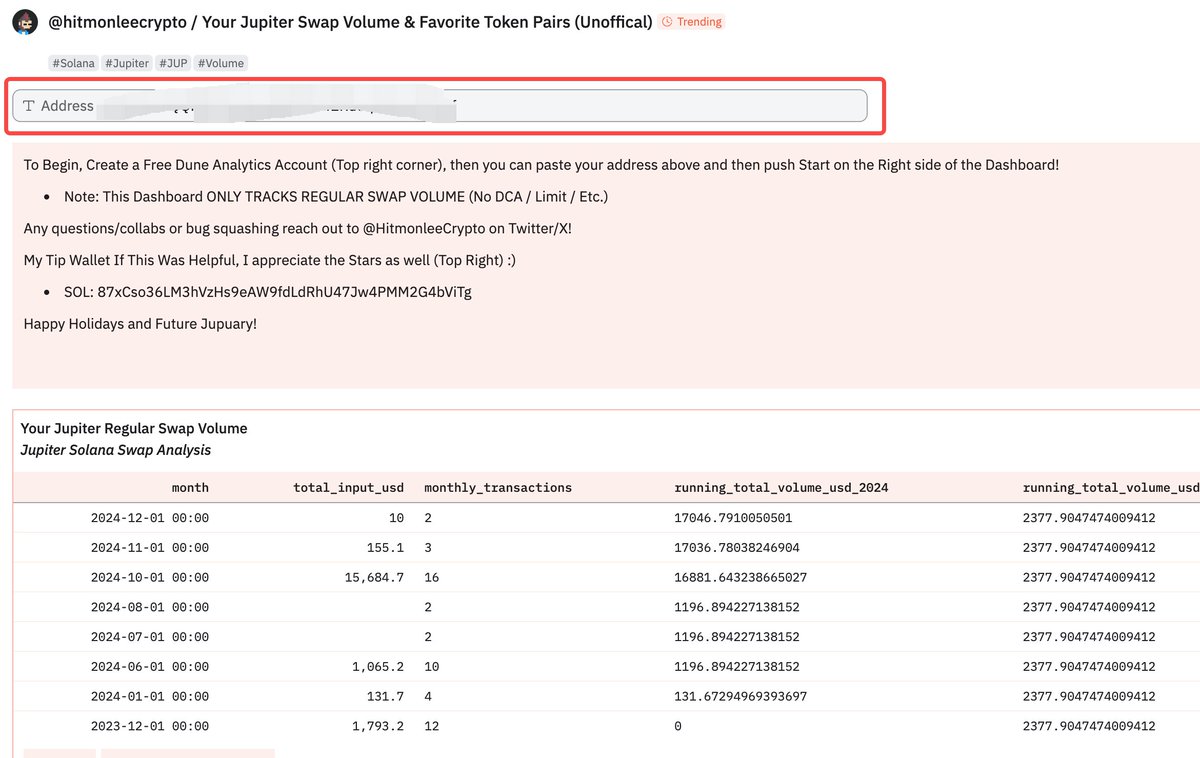Click monthly_transactions '4' in the 2024-01-01 row
The height and width of the screenshot is (758, 1200).
428,696
